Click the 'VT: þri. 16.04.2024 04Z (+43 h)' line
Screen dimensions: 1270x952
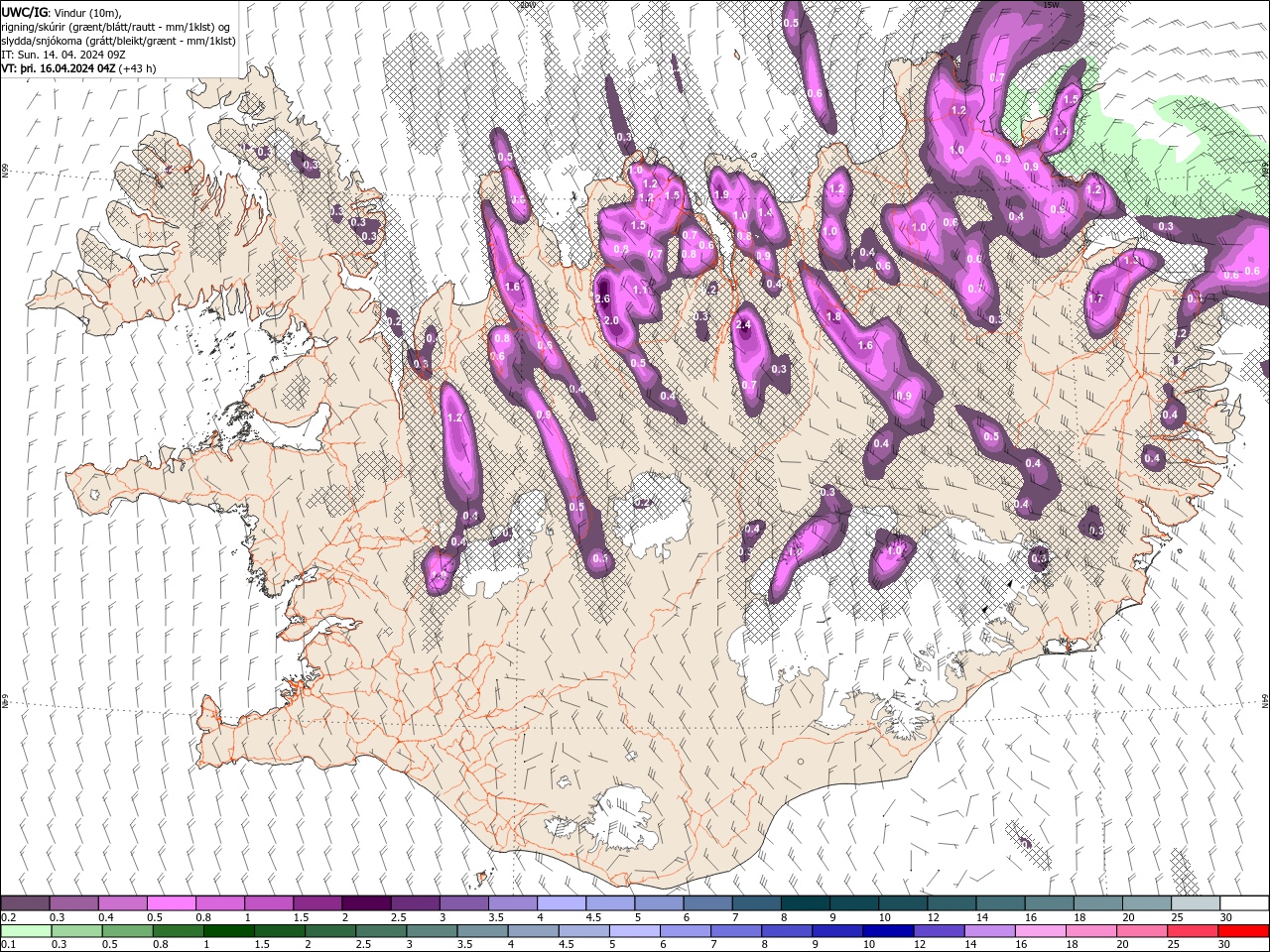pos(79,68)
